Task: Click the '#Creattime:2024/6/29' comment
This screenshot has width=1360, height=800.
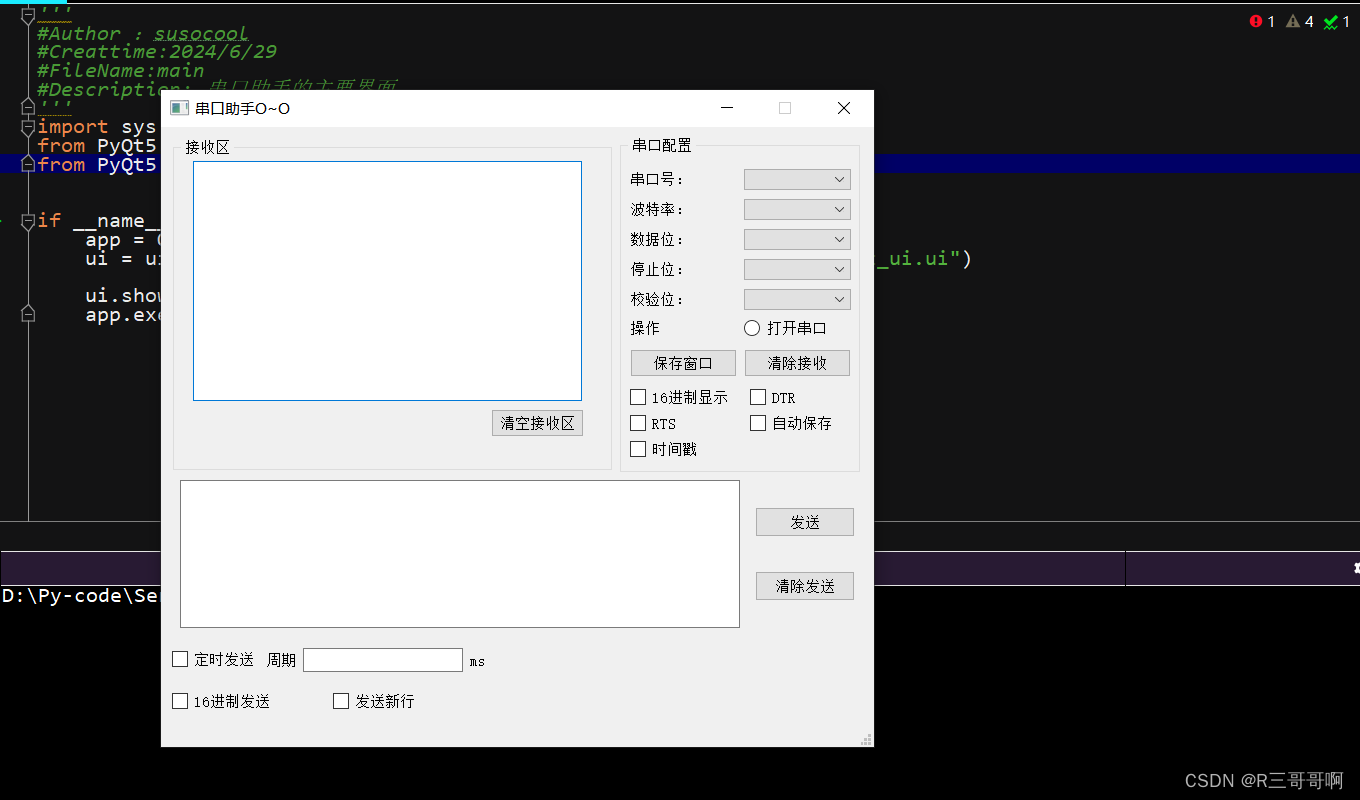Action: [x=157, y=52]
